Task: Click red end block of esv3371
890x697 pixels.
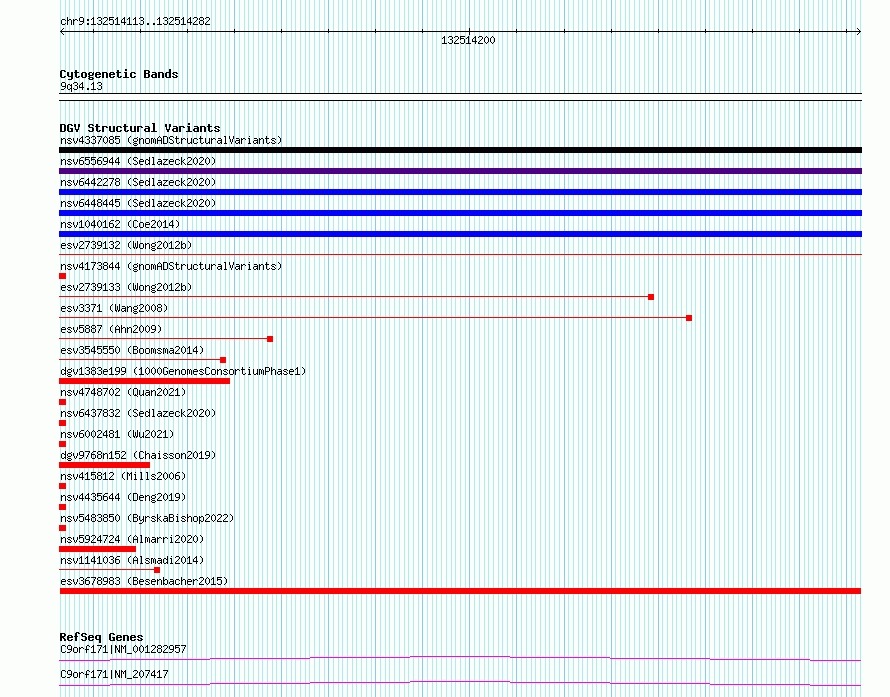Action: [689, 318]
